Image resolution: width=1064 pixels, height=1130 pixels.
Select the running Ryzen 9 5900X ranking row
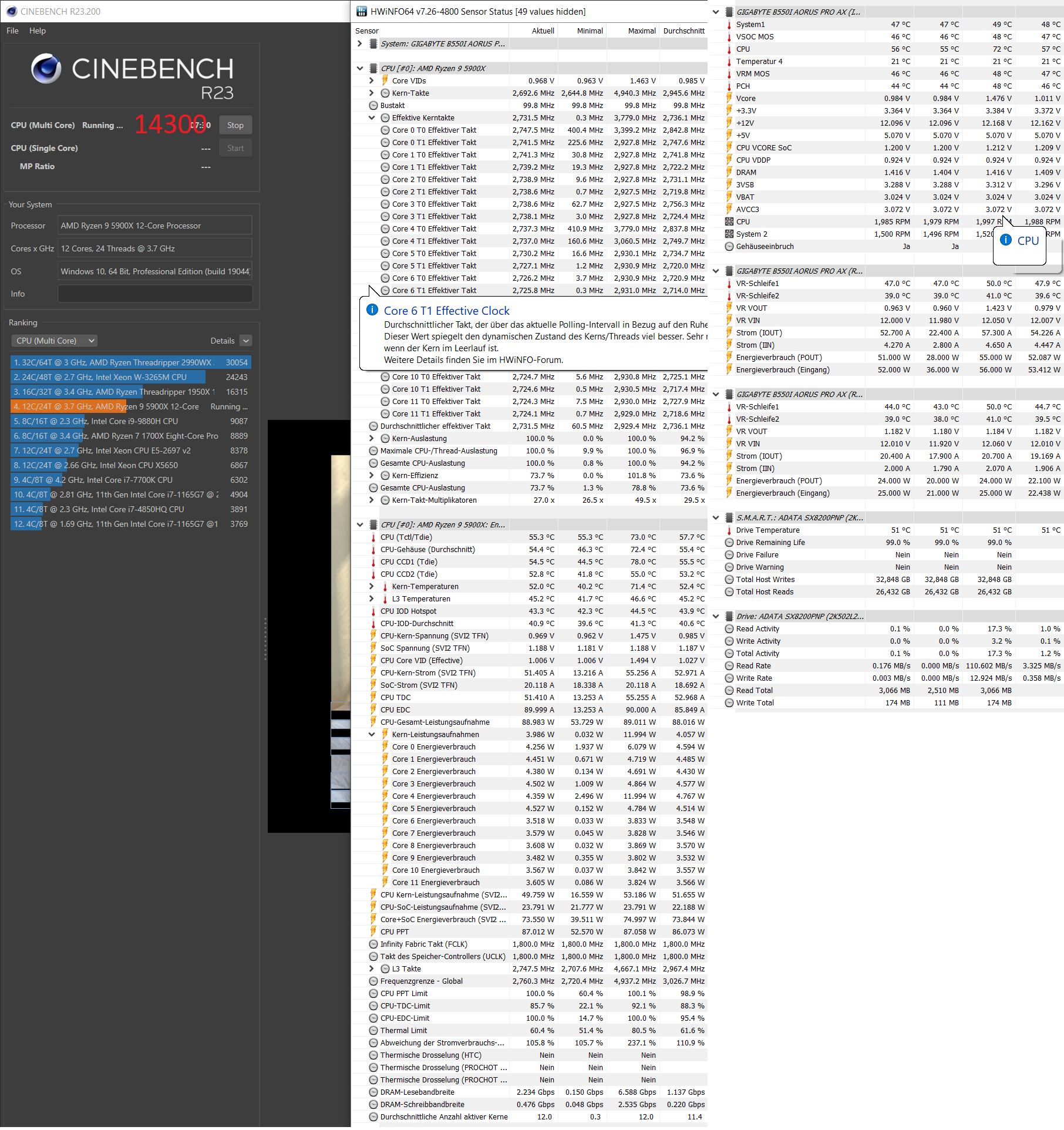point(130,406)
